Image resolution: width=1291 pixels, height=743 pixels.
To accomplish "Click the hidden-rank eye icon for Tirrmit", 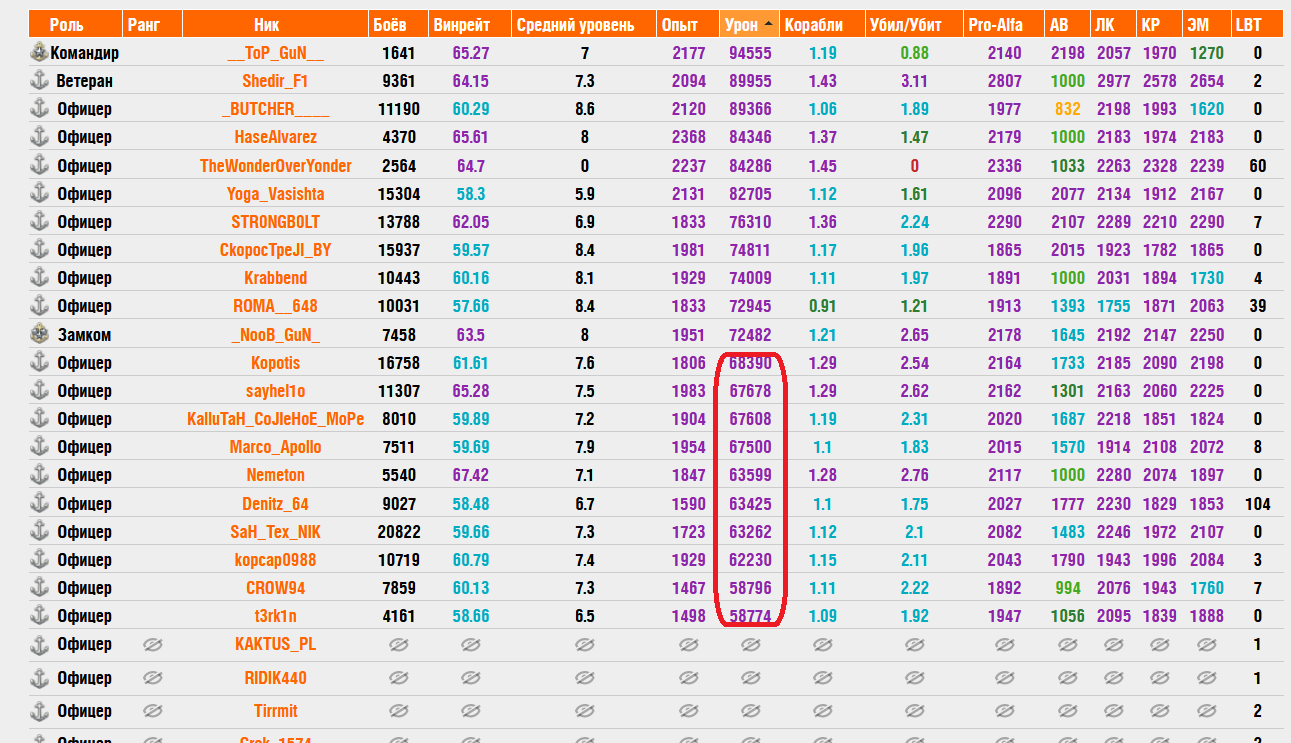I will pos(152,711).
